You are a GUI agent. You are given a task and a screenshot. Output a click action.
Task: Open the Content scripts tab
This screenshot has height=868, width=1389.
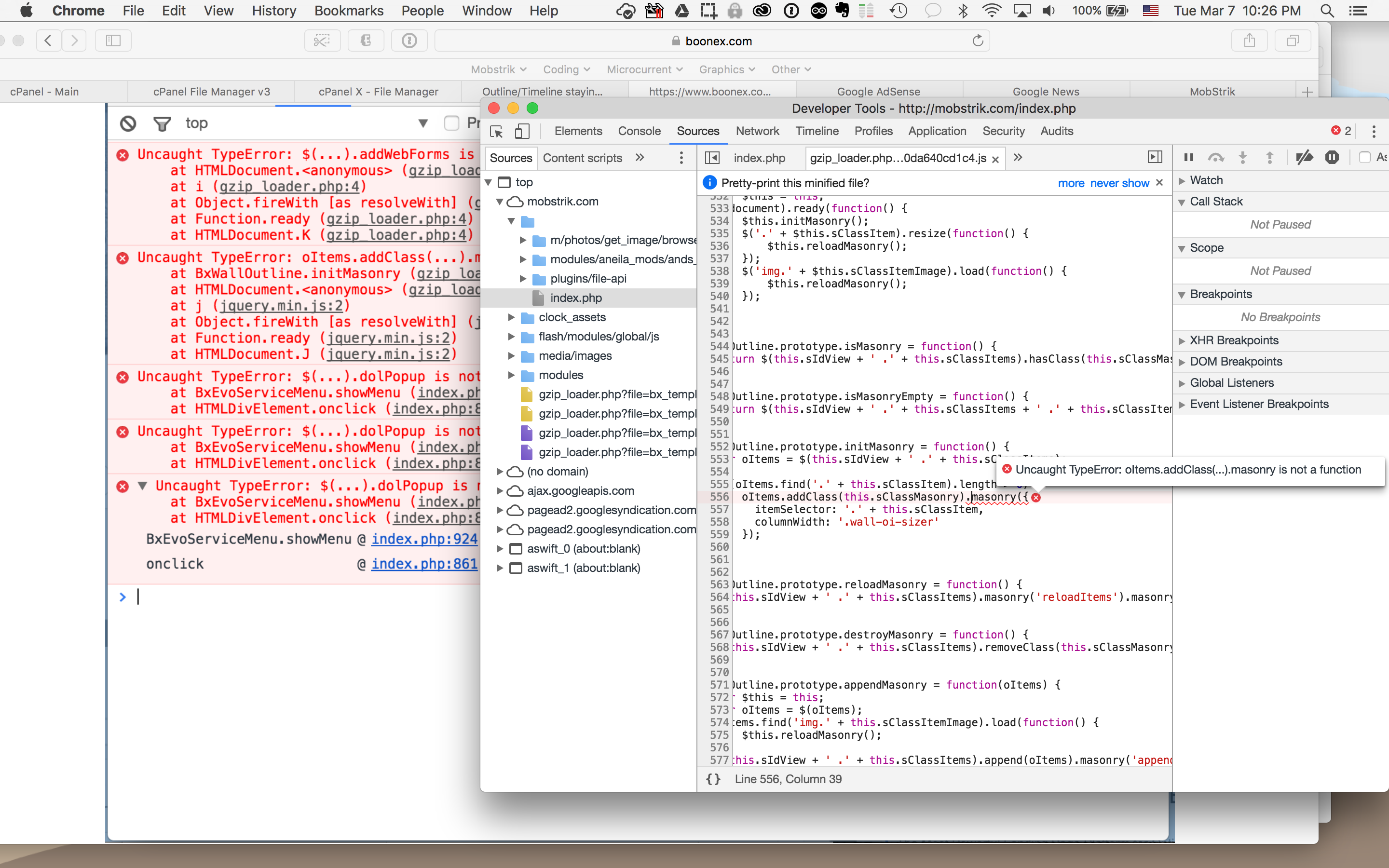coord(582,158)
